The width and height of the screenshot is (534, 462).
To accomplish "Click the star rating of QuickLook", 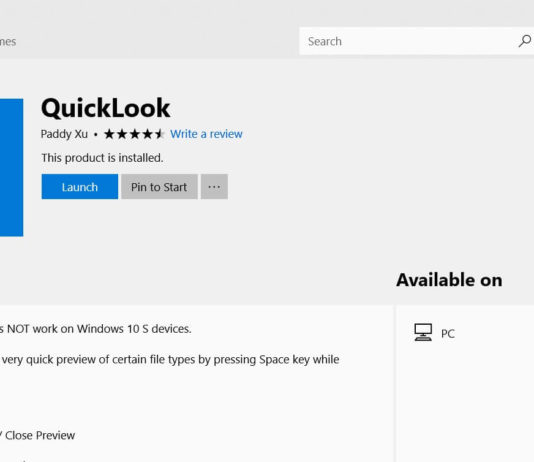I will [x=134, y=134].
